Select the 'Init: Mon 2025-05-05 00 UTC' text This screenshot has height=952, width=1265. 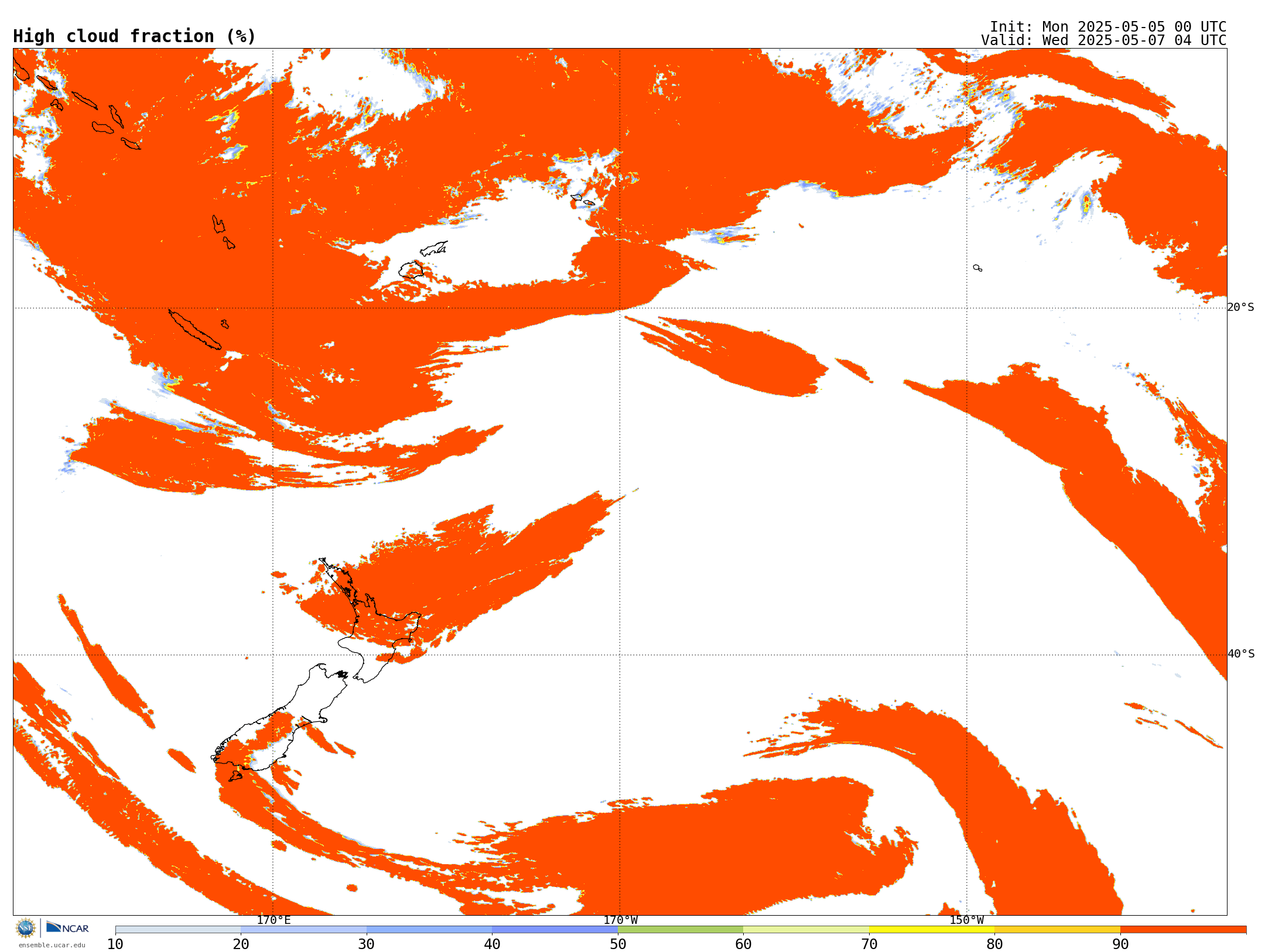(x=1107, y=27)
